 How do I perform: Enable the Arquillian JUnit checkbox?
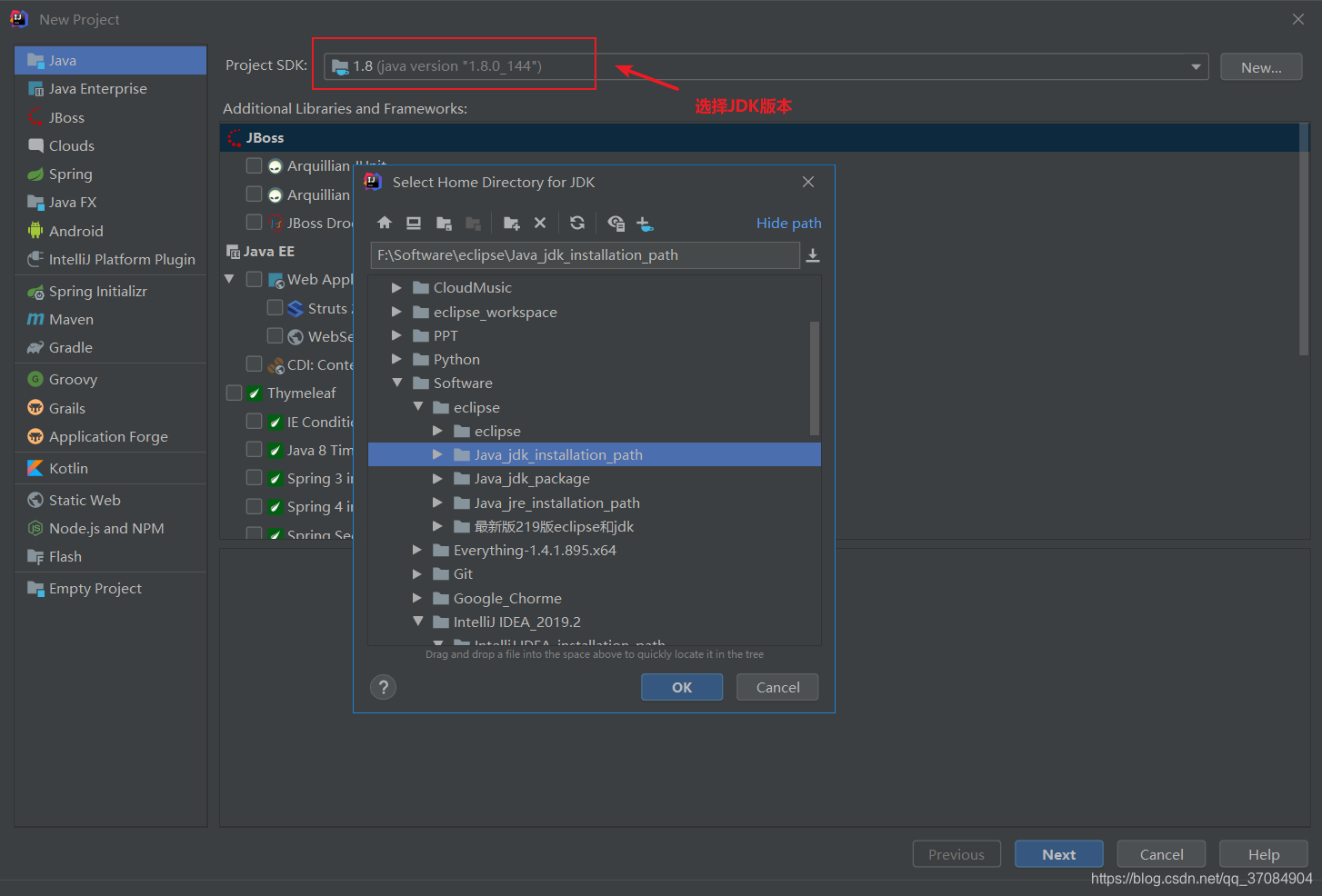(x=254, y=165)
